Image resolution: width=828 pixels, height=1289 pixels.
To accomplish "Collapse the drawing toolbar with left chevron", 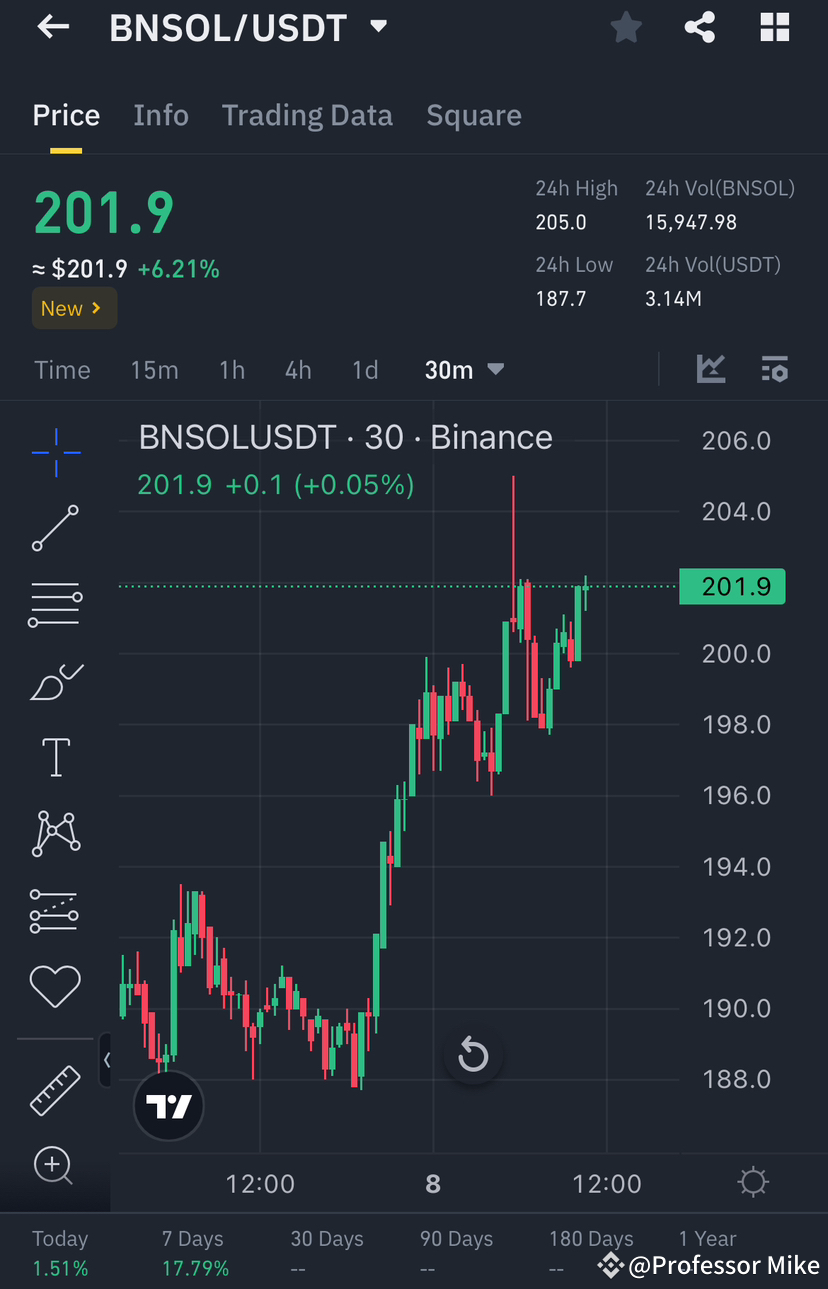I will click(x=108, y=1061).
